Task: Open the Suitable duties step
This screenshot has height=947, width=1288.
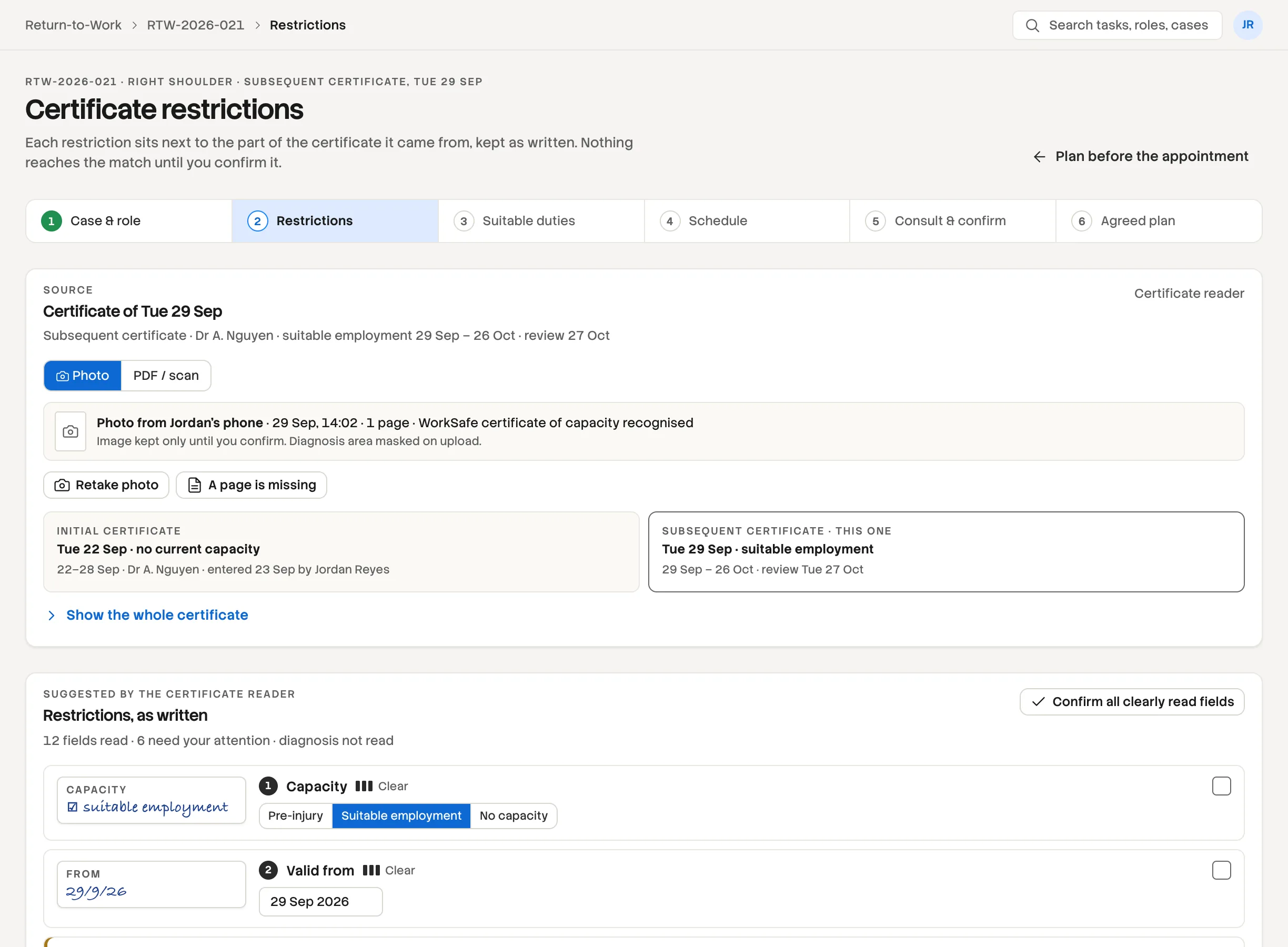Action: click(541, 220)
